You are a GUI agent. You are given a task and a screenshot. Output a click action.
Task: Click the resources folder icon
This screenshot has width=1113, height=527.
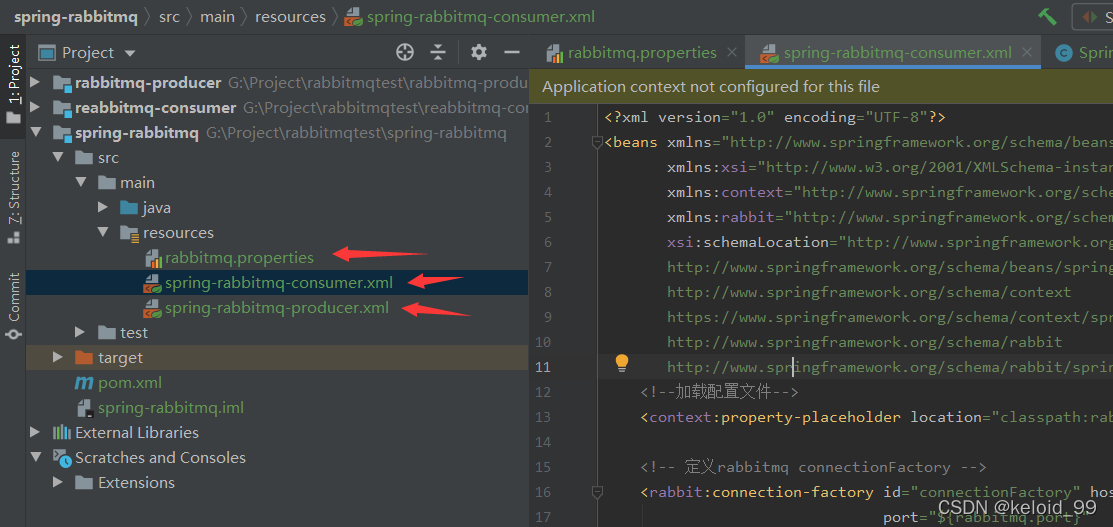pyautogui.click(x=129, y=233)
